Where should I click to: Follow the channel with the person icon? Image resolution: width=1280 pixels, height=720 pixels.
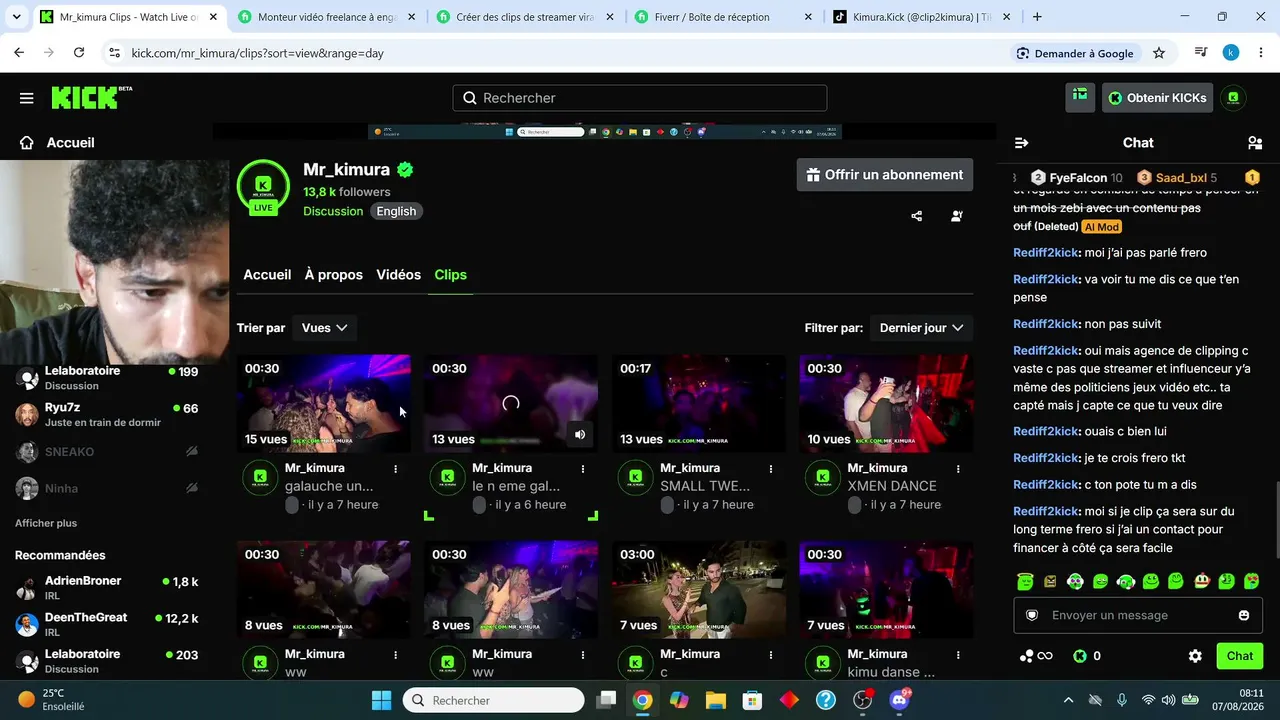click(957, 216)
